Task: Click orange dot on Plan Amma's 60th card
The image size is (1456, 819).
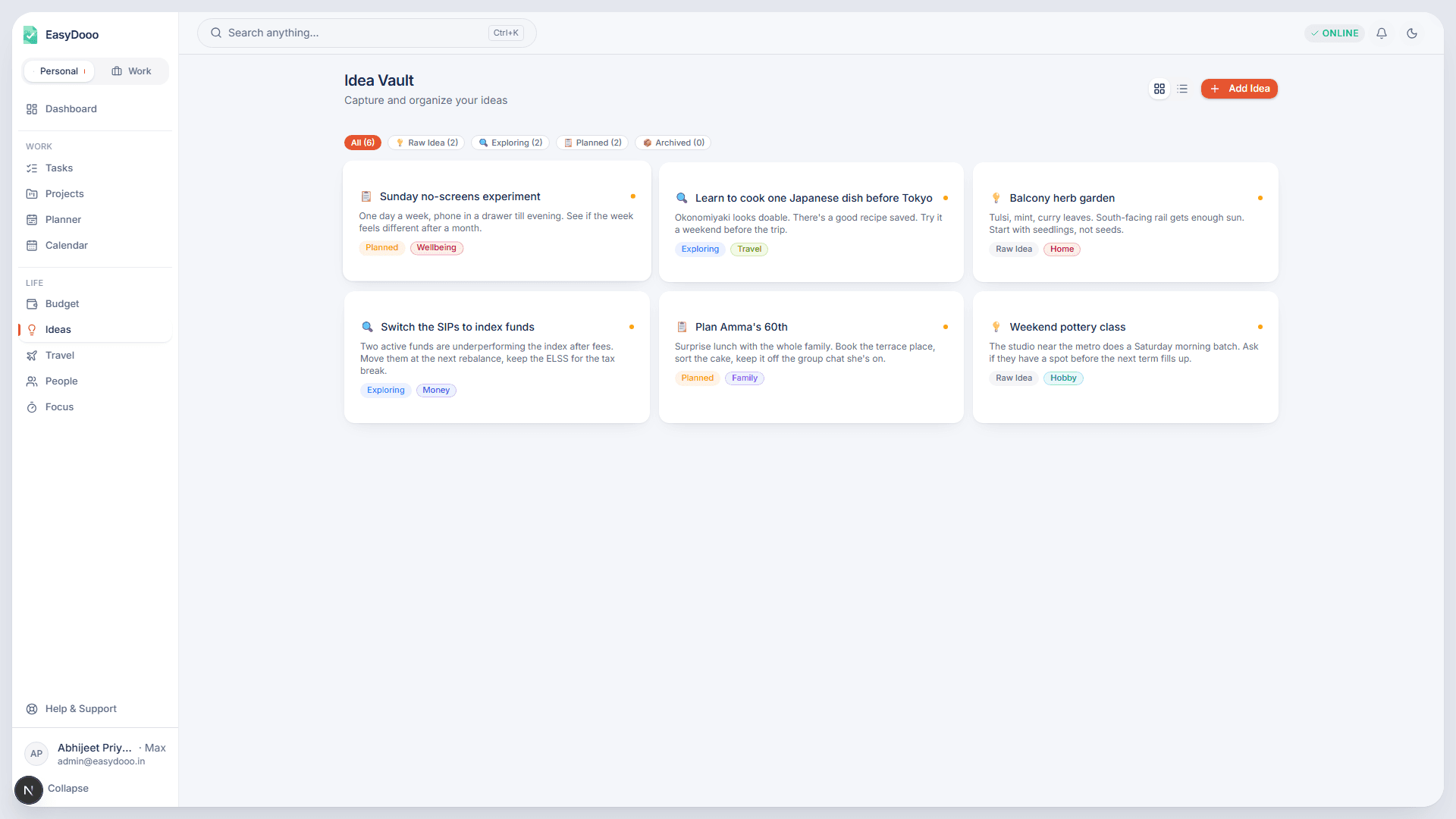Action: 946,327
